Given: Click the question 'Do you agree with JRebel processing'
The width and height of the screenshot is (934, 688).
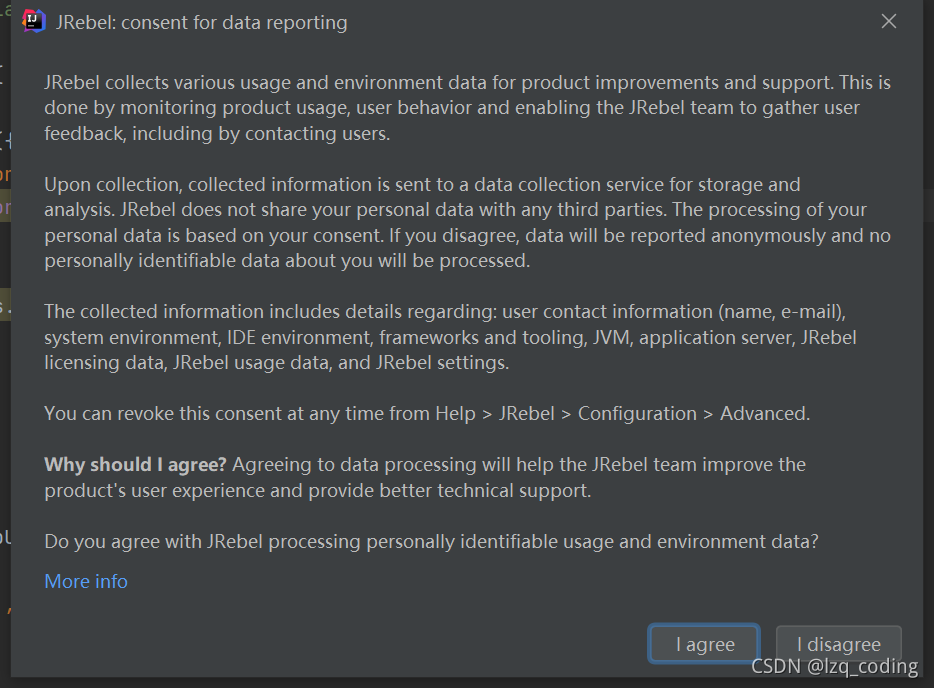Looking at the screenshot, I should [431, 541].
